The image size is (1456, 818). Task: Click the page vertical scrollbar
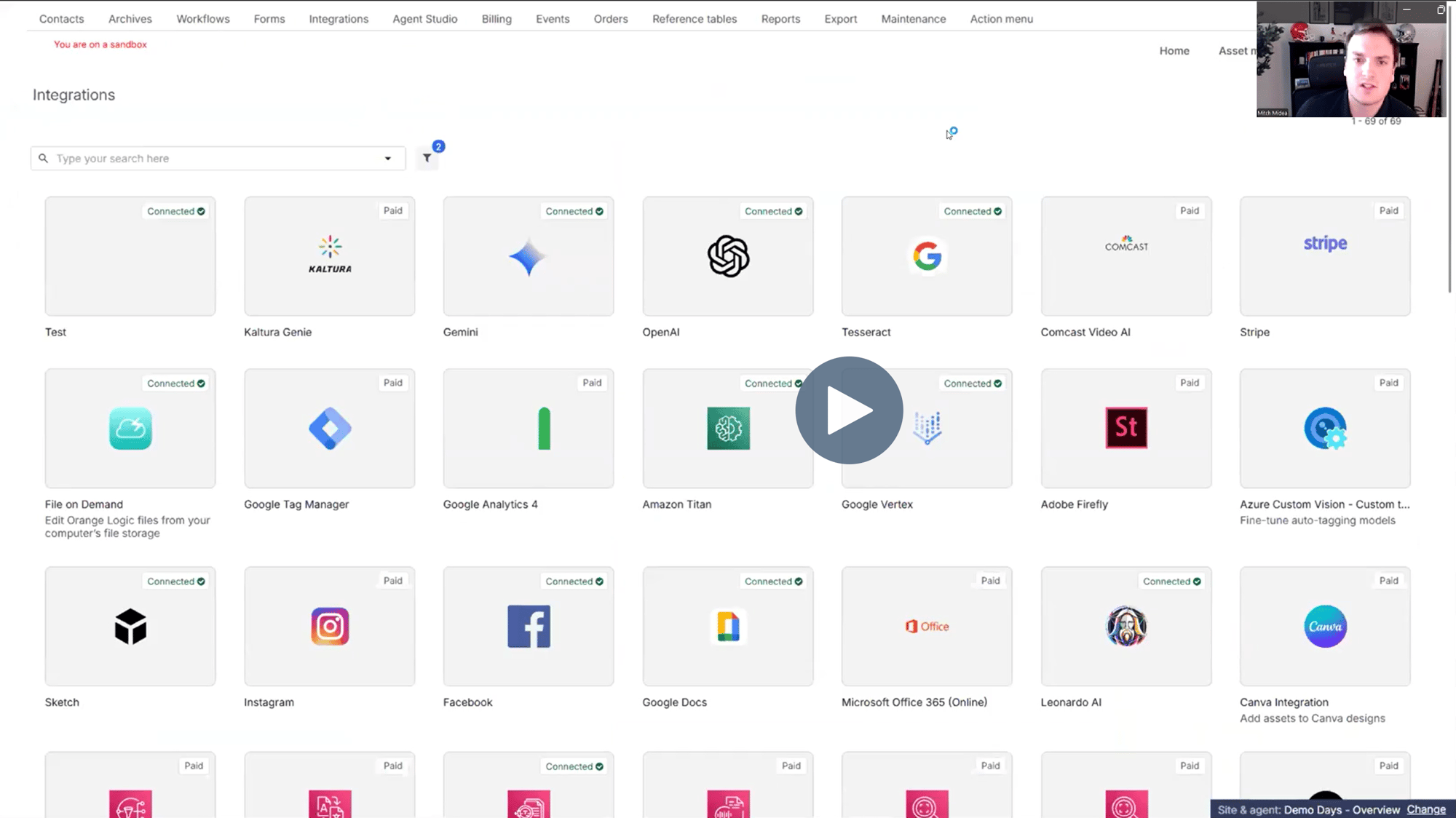[x=1450, y=149]
